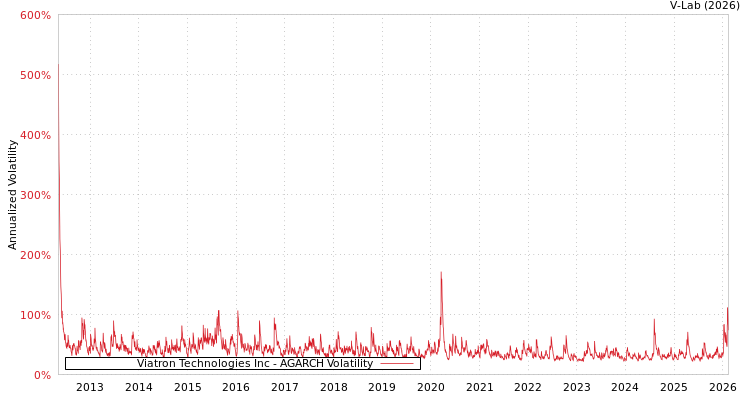
Task: Click the V-Lab (2026) credit text
Action: pyautogui.click(x=705, y=5)
